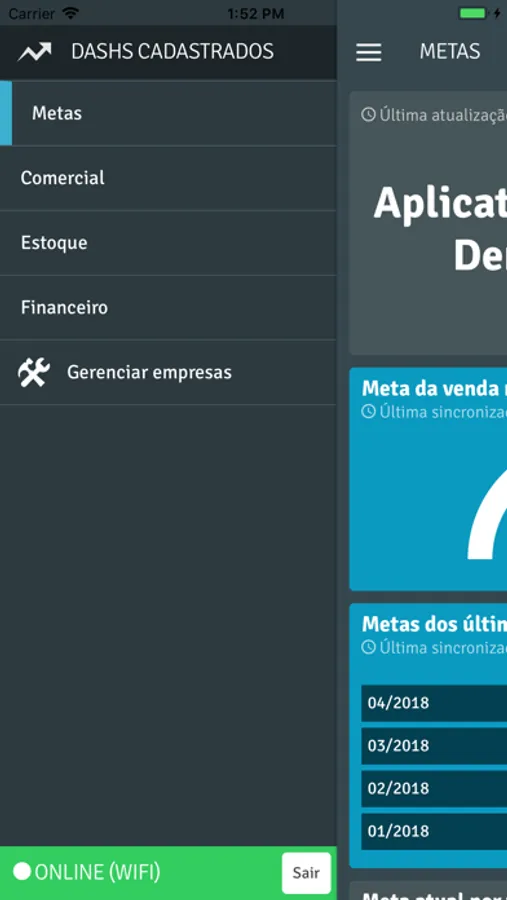Click the trending arrow icon by DASHS CADASTRADOS
Image resolution: width=507 pixels, height=900 pixels.
coord(34,52)
